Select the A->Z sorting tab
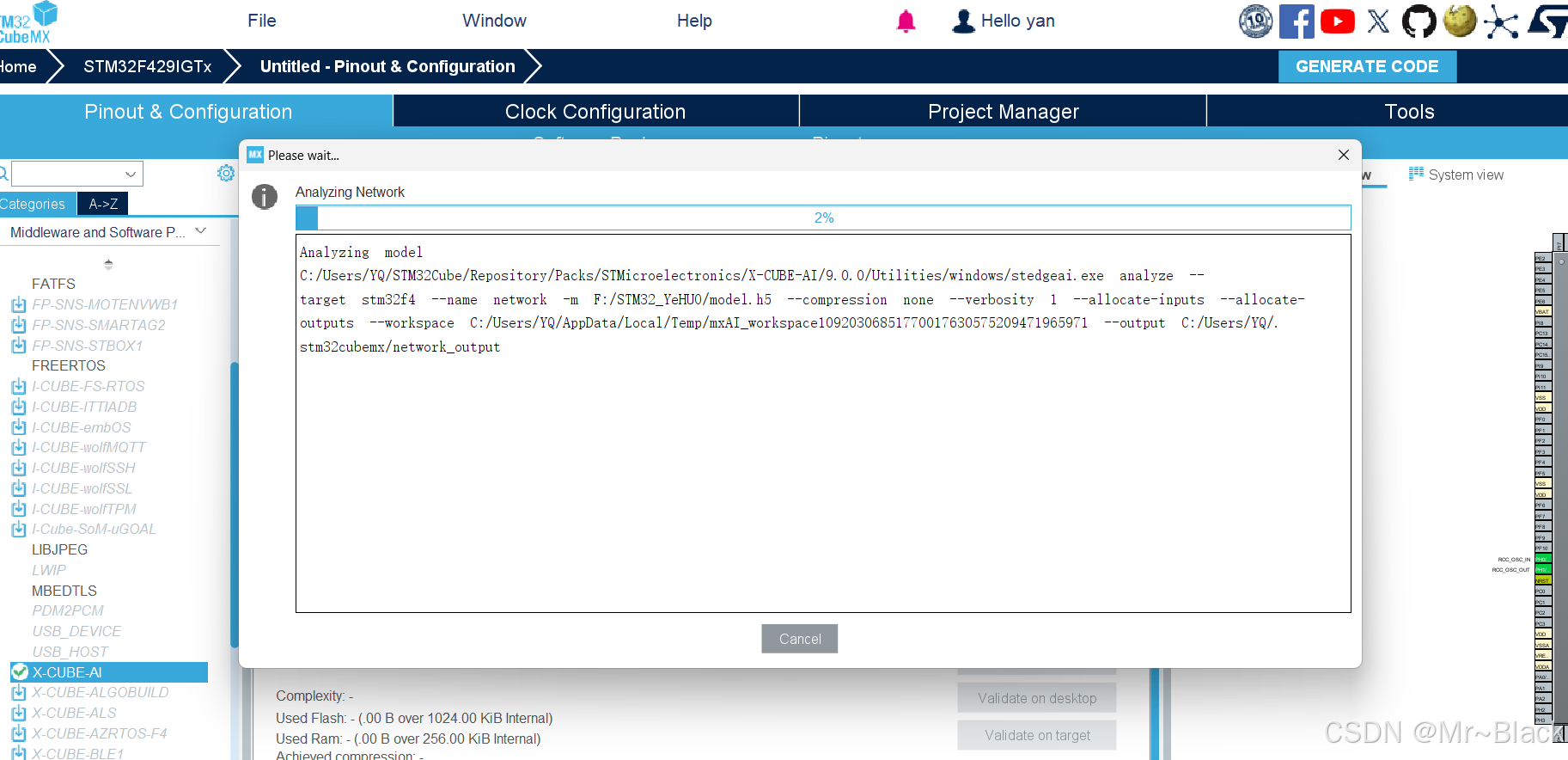The height and width of the screenshot is (760, 1568). click(x=103, y=204)
